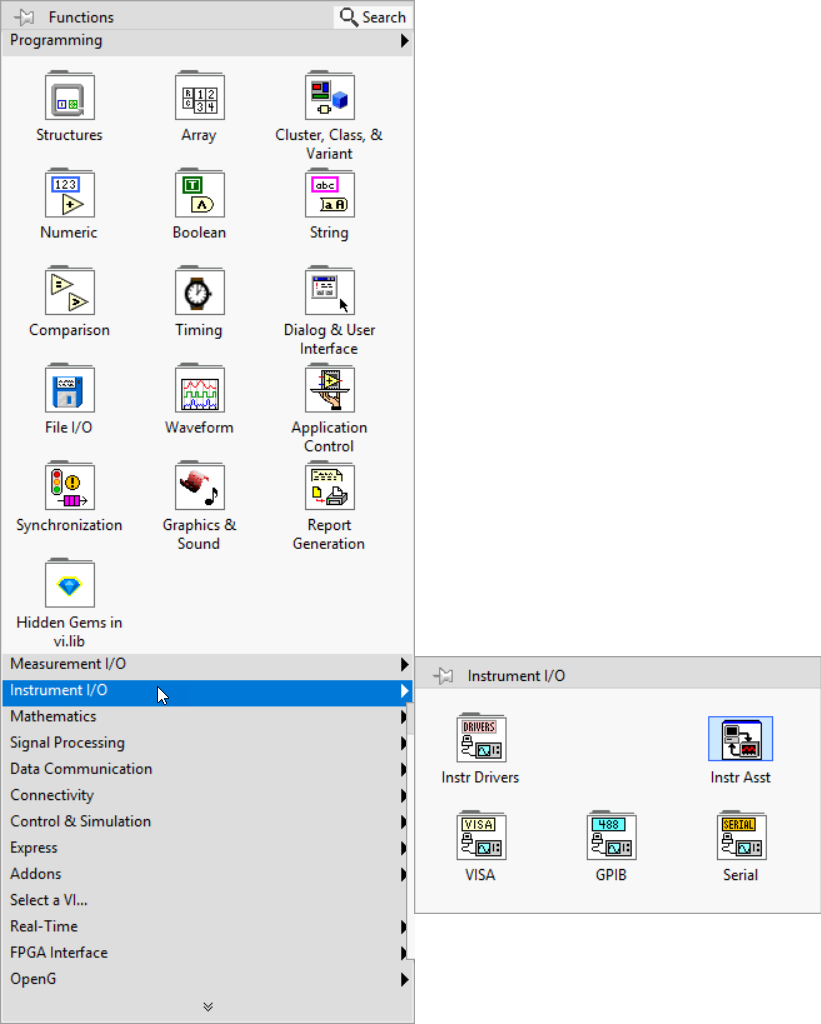This screenshot has height=1024, width=821.
Task: Select the Structures palette icon
Action: (69, 96)
